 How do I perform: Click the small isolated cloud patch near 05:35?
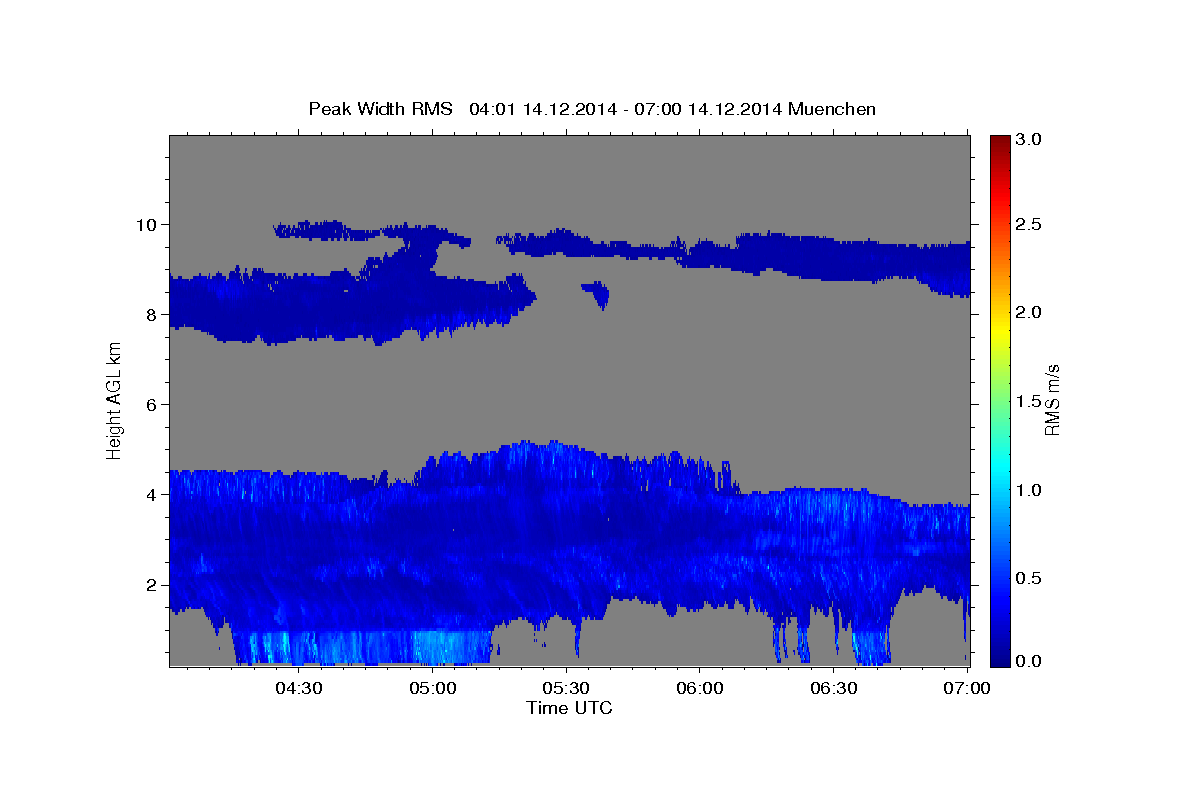(597, 295)
